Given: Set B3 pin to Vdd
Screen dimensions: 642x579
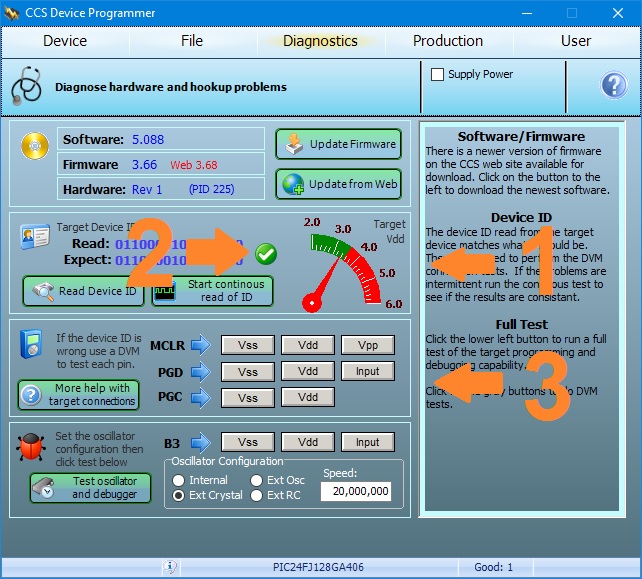Looking at the screenshot, I should tap(308, 442).
